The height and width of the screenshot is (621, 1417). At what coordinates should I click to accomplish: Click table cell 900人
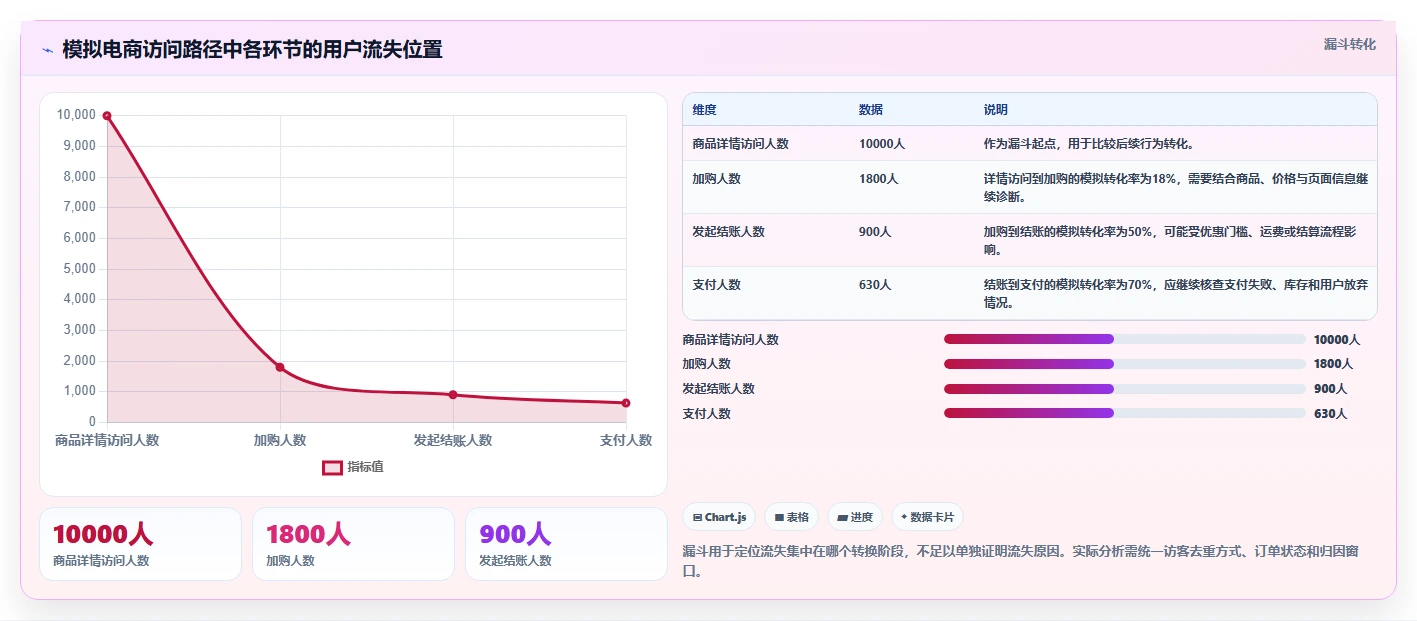tap(874, 232)
